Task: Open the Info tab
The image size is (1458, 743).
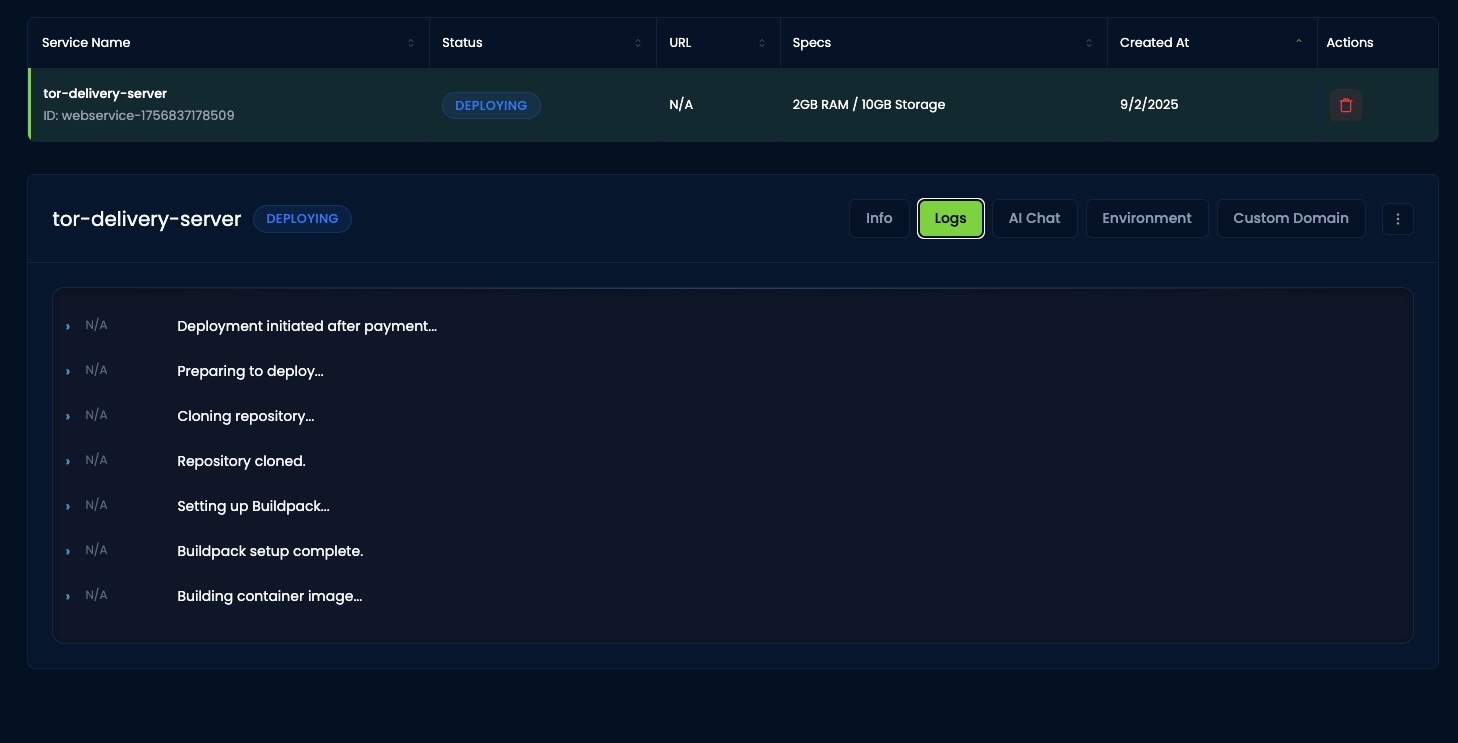Action: (879, 218)
